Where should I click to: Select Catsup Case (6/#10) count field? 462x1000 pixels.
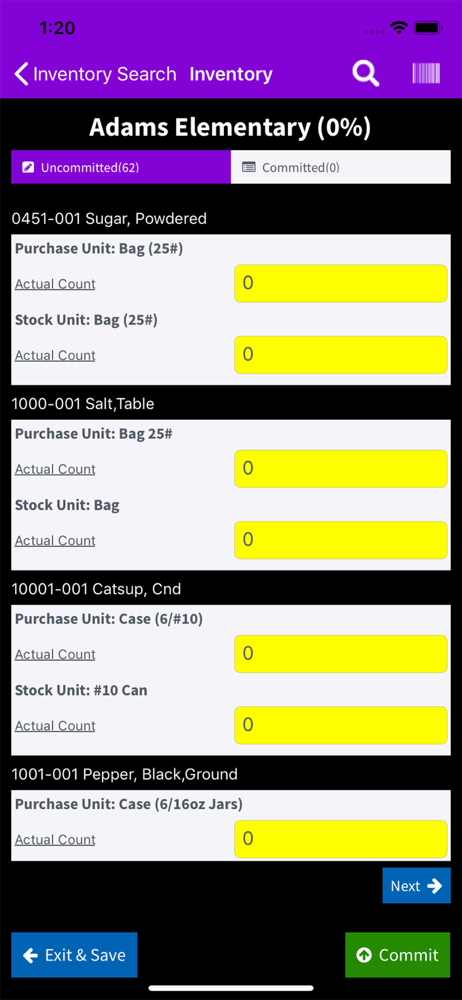click(341, 654)
